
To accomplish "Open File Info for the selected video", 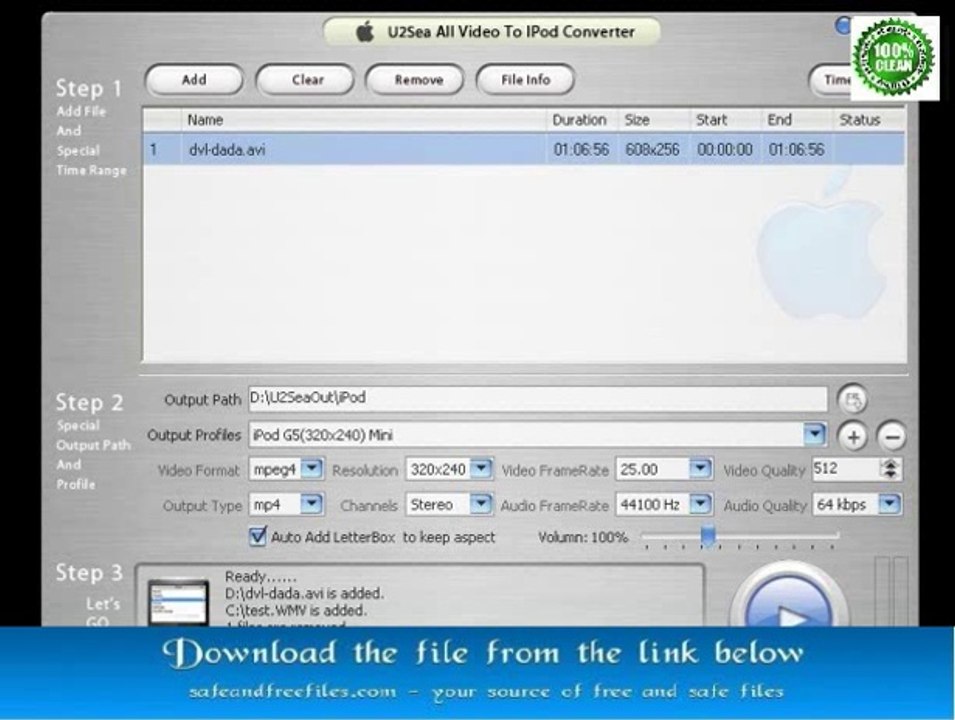I will coord(525,80).
